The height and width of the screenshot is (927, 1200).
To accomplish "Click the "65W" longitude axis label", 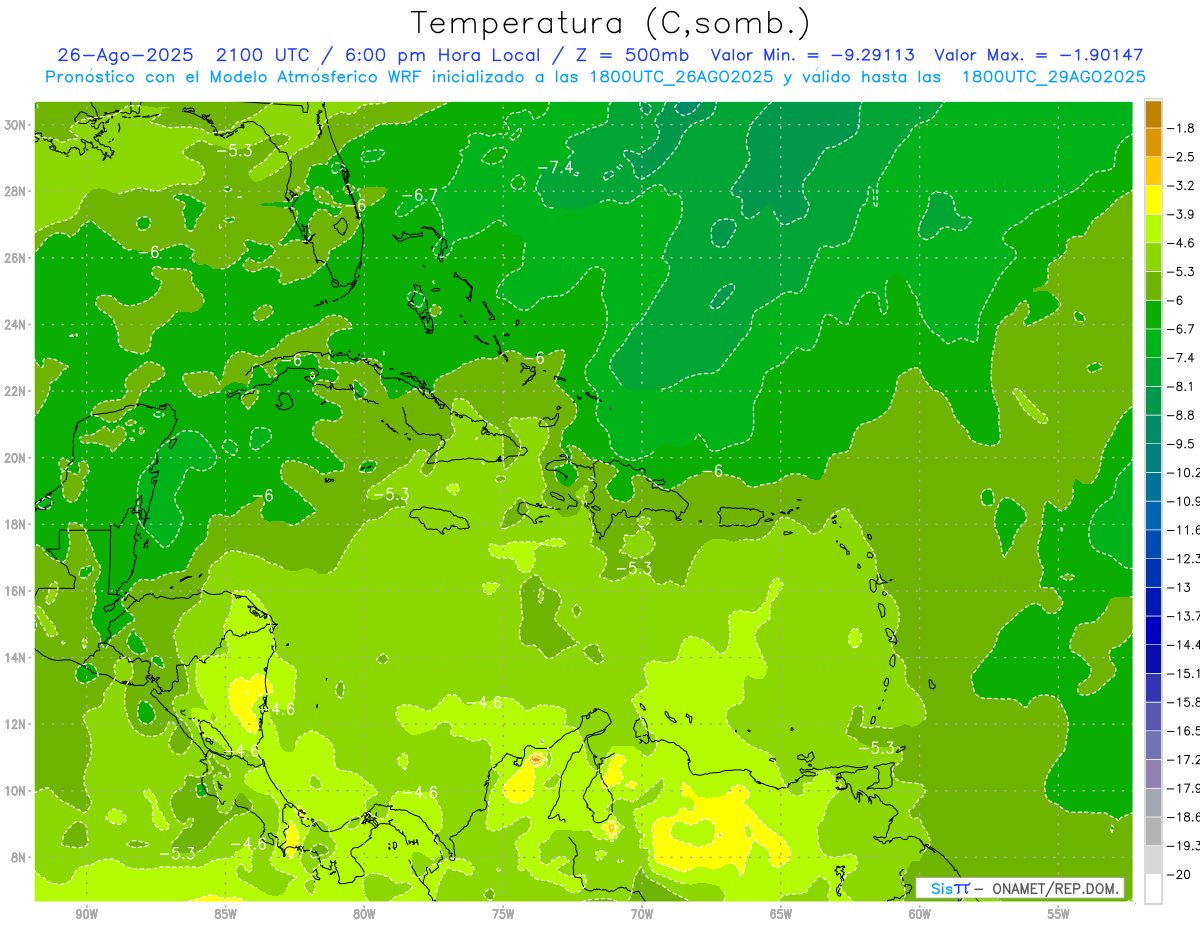I will click(x=781, y=913).
